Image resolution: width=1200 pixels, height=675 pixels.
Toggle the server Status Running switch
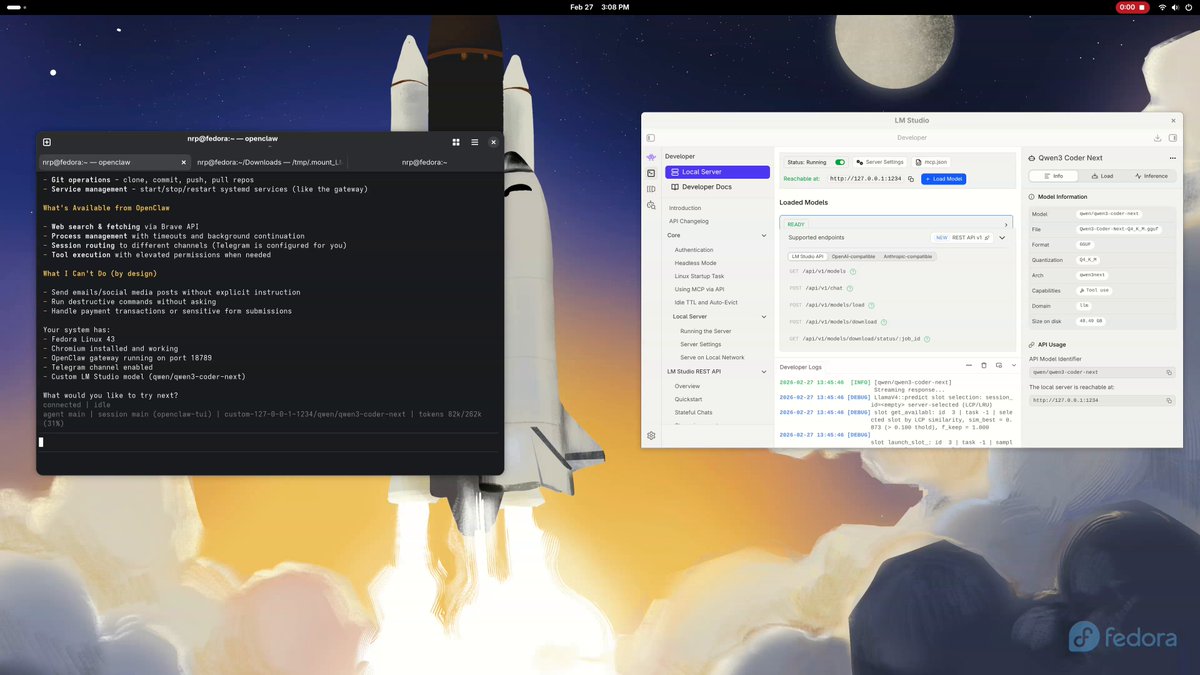coord(838,161)
